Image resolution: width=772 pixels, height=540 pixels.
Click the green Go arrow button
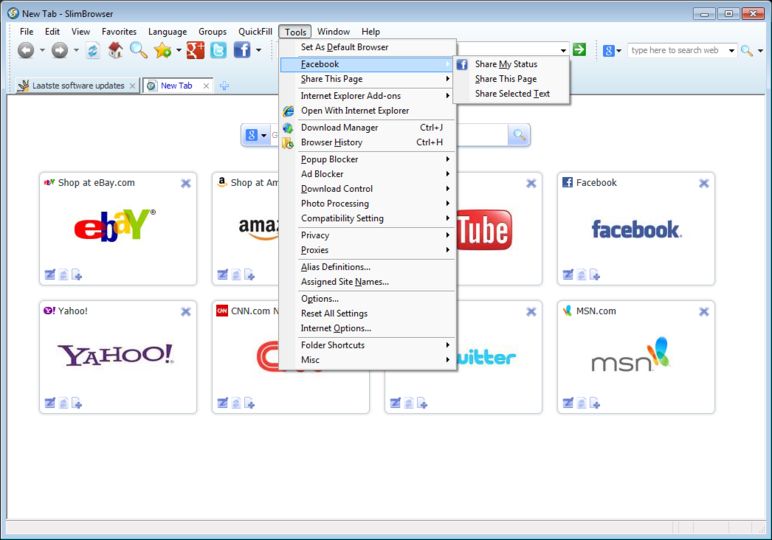tap(579, 50)
